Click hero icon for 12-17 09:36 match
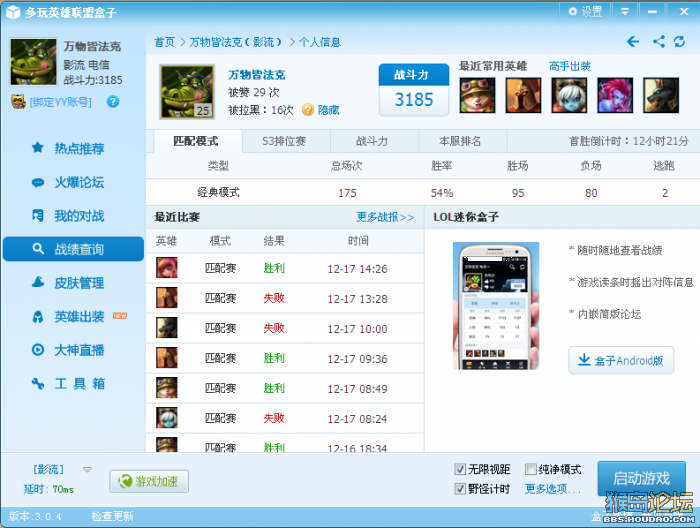The width and height of the screenshot is (700, 528). click(167, 358)
